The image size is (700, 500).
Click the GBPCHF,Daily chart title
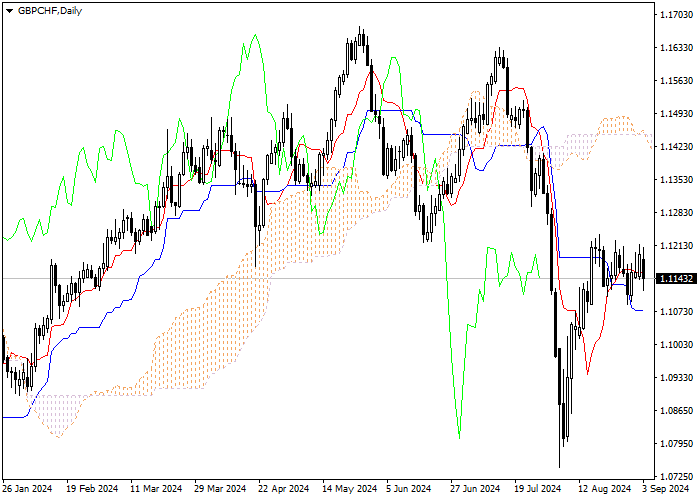pyautogui.click(x=50, y=11)
